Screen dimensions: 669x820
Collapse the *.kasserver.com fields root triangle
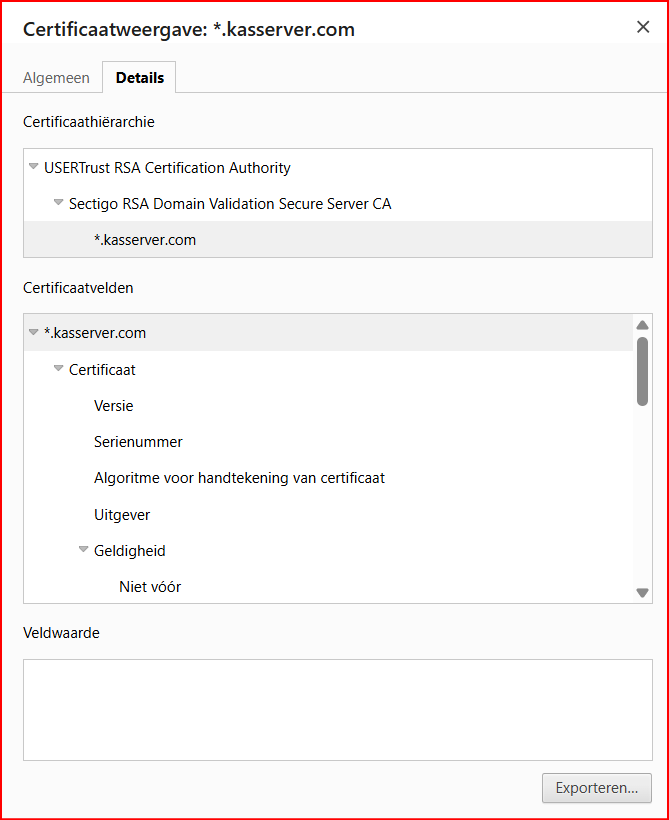click(34, 332)
